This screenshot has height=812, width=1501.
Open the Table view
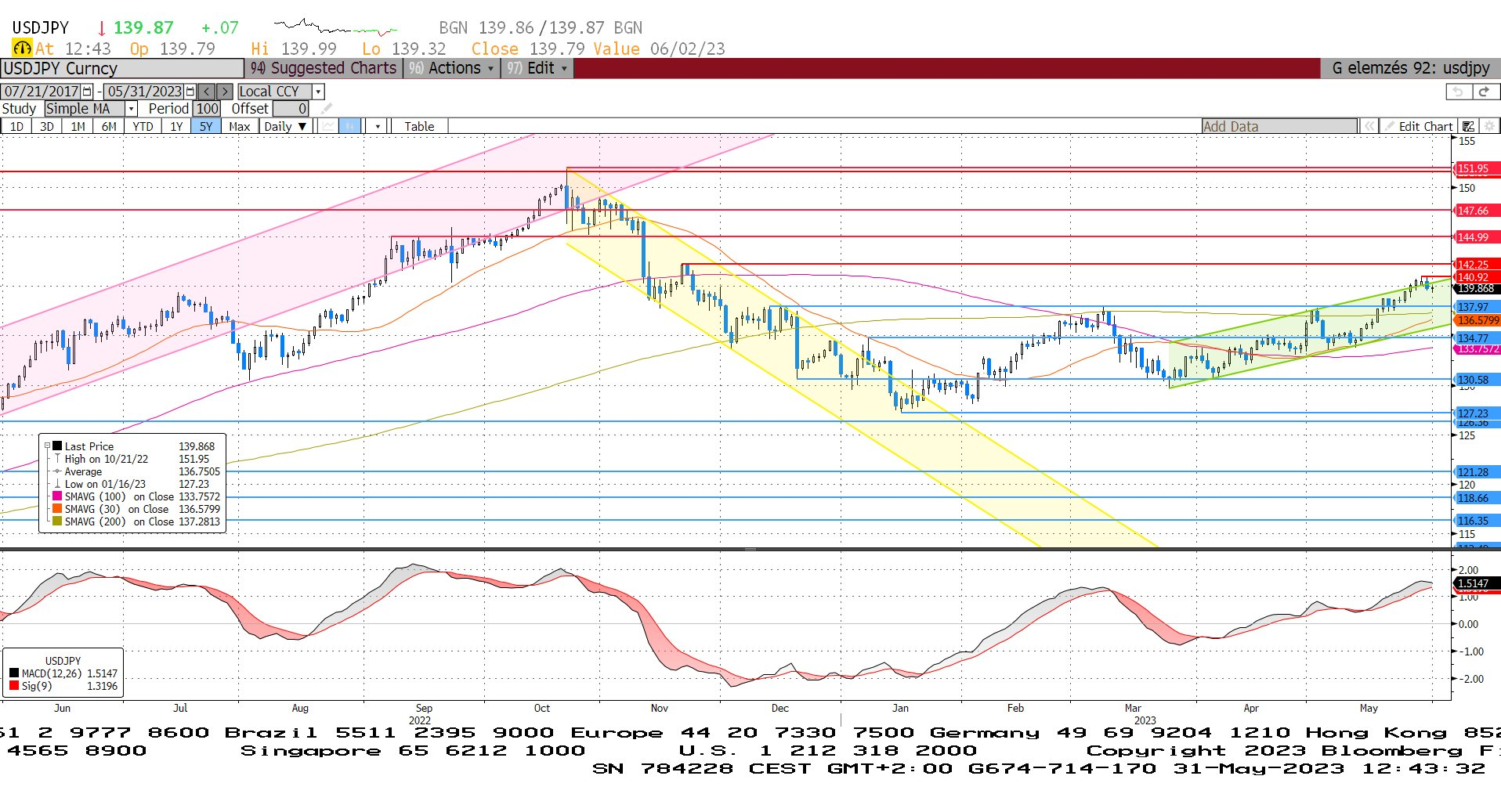[x=419, y=126]
